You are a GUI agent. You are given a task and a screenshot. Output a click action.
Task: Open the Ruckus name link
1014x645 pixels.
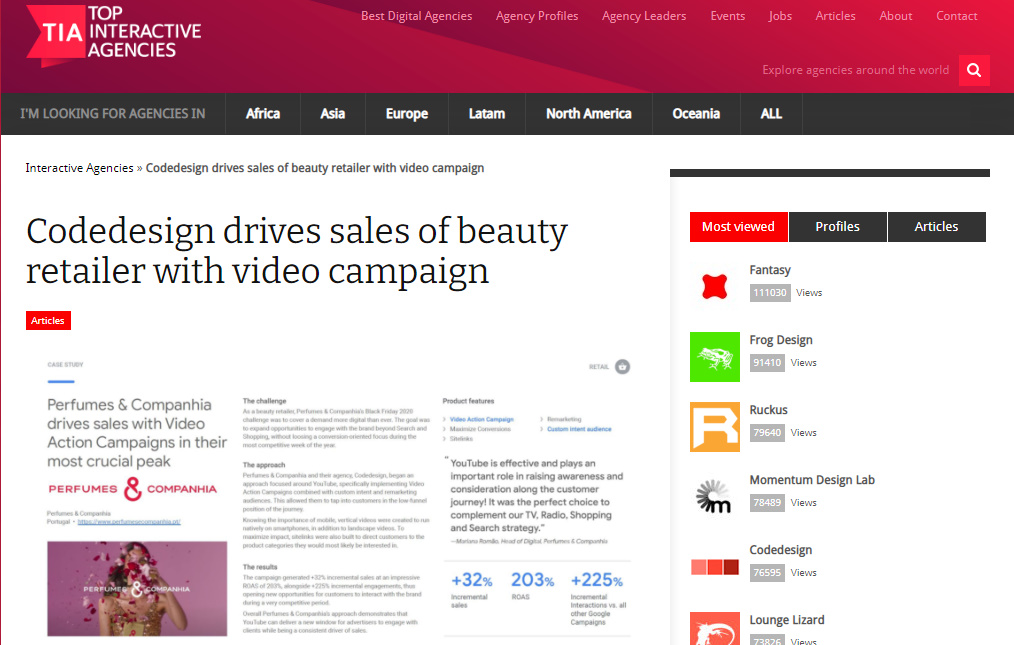(x=768, y=410)
